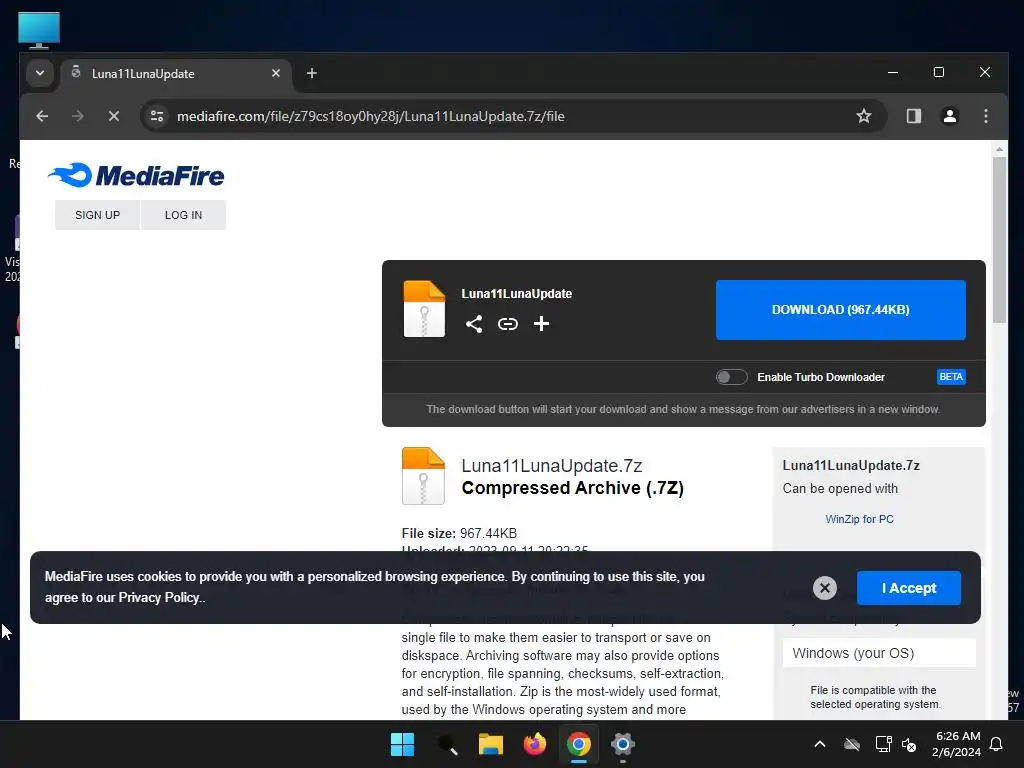Open the tab search dropdown arrow
This screenshot has width=1024, height=768.
(x=40, y=73)
